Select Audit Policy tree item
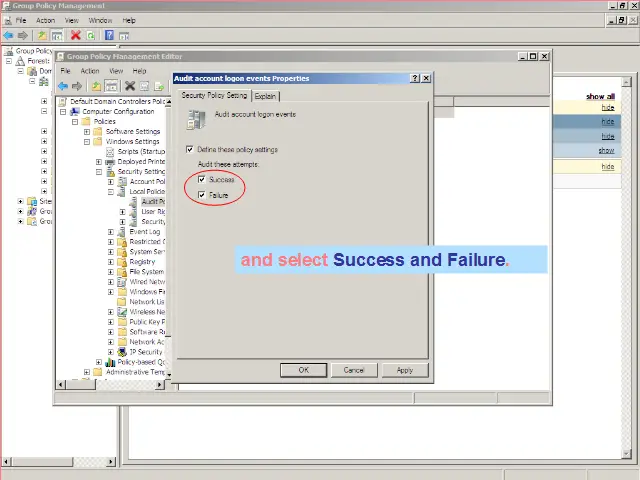Image resolution: width=640 pixels, height=480 pixels. point(153,202)
